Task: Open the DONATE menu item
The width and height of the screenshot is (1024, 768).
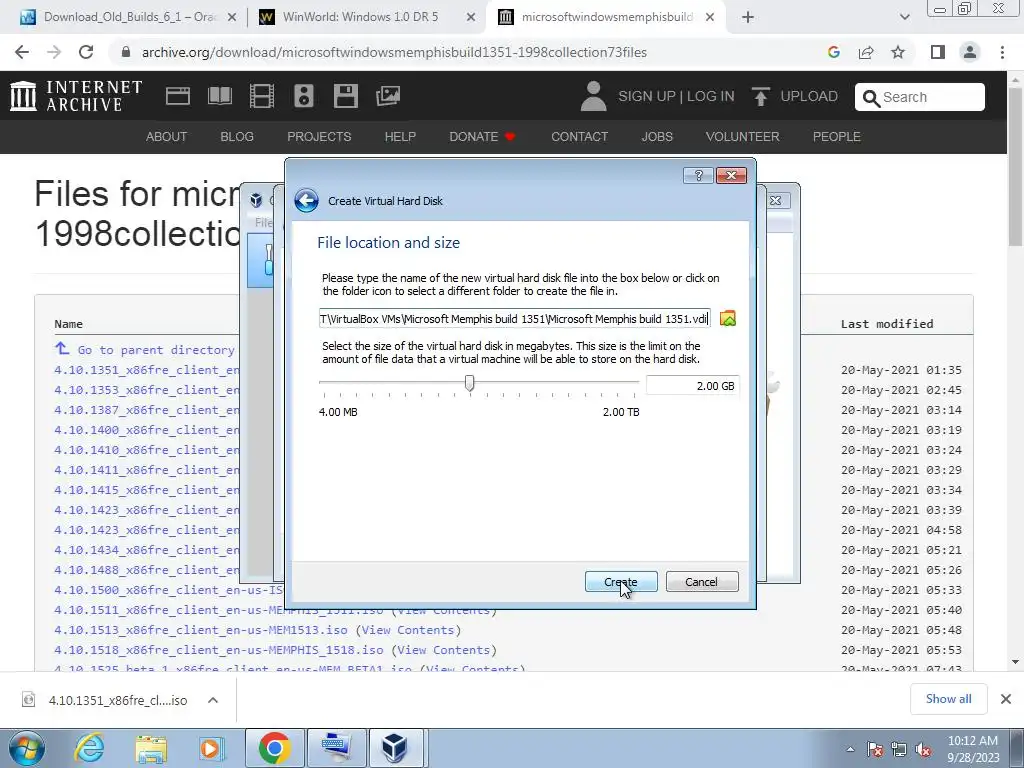Action: pyautogui.click(x=482, y=136)
